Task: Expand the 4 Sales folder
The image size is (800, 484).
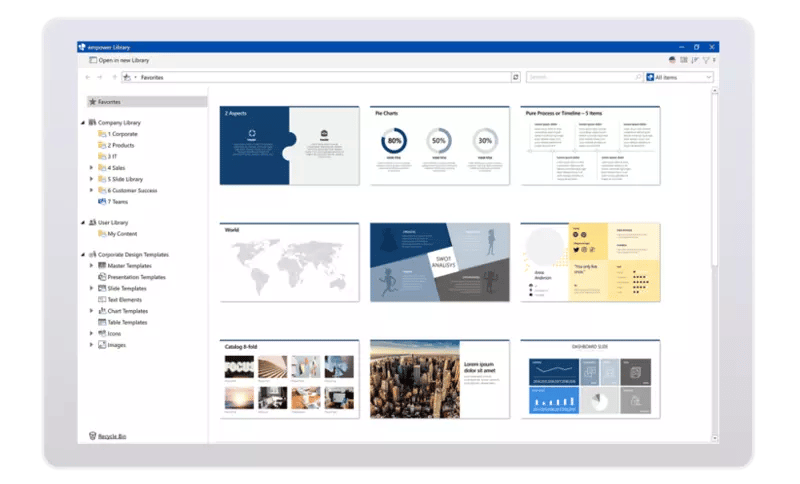Action: [x=92, y=167]
